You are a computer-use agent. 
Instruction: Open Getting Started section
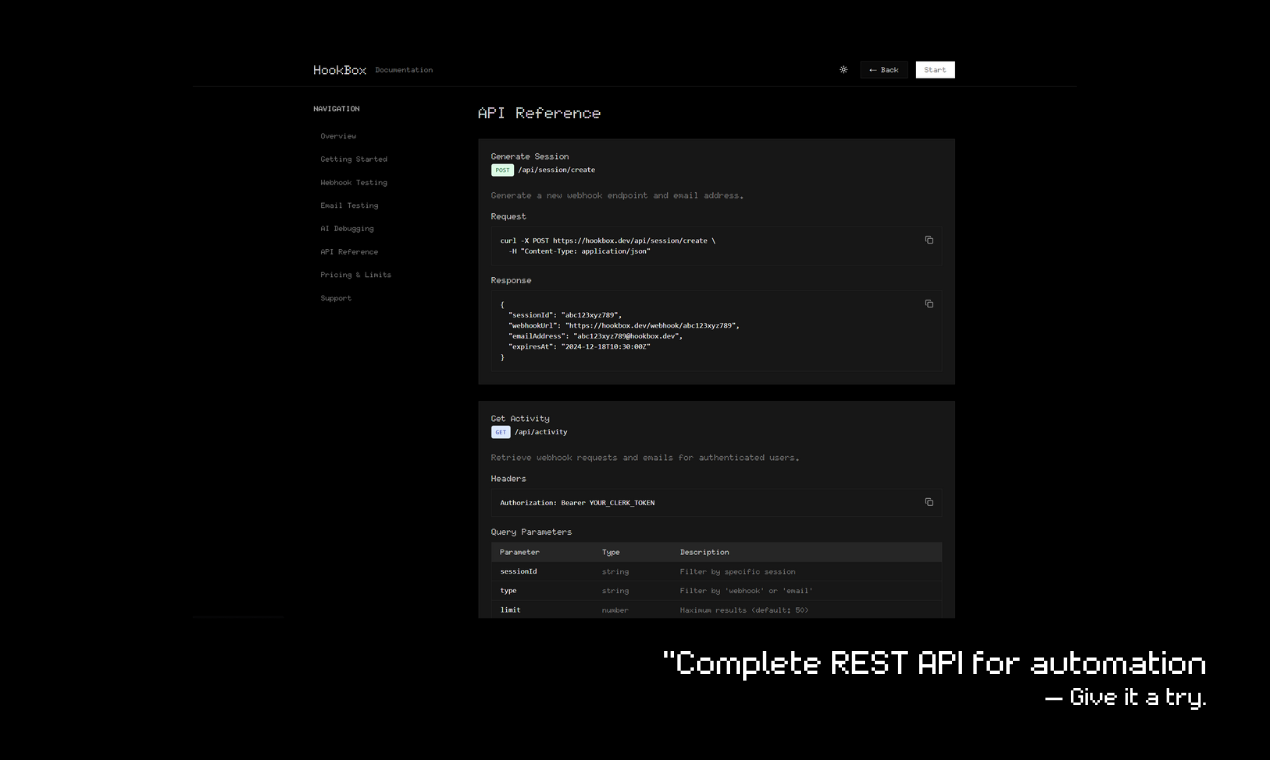(353, 159)
